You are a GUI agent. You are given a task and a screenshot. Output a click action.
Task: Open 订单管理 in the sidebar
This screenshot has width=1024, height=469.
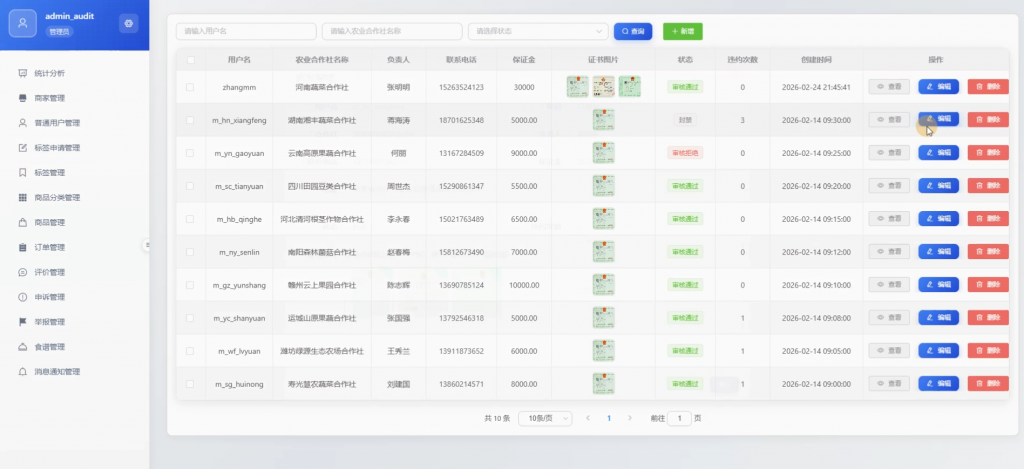pos(50,247)
